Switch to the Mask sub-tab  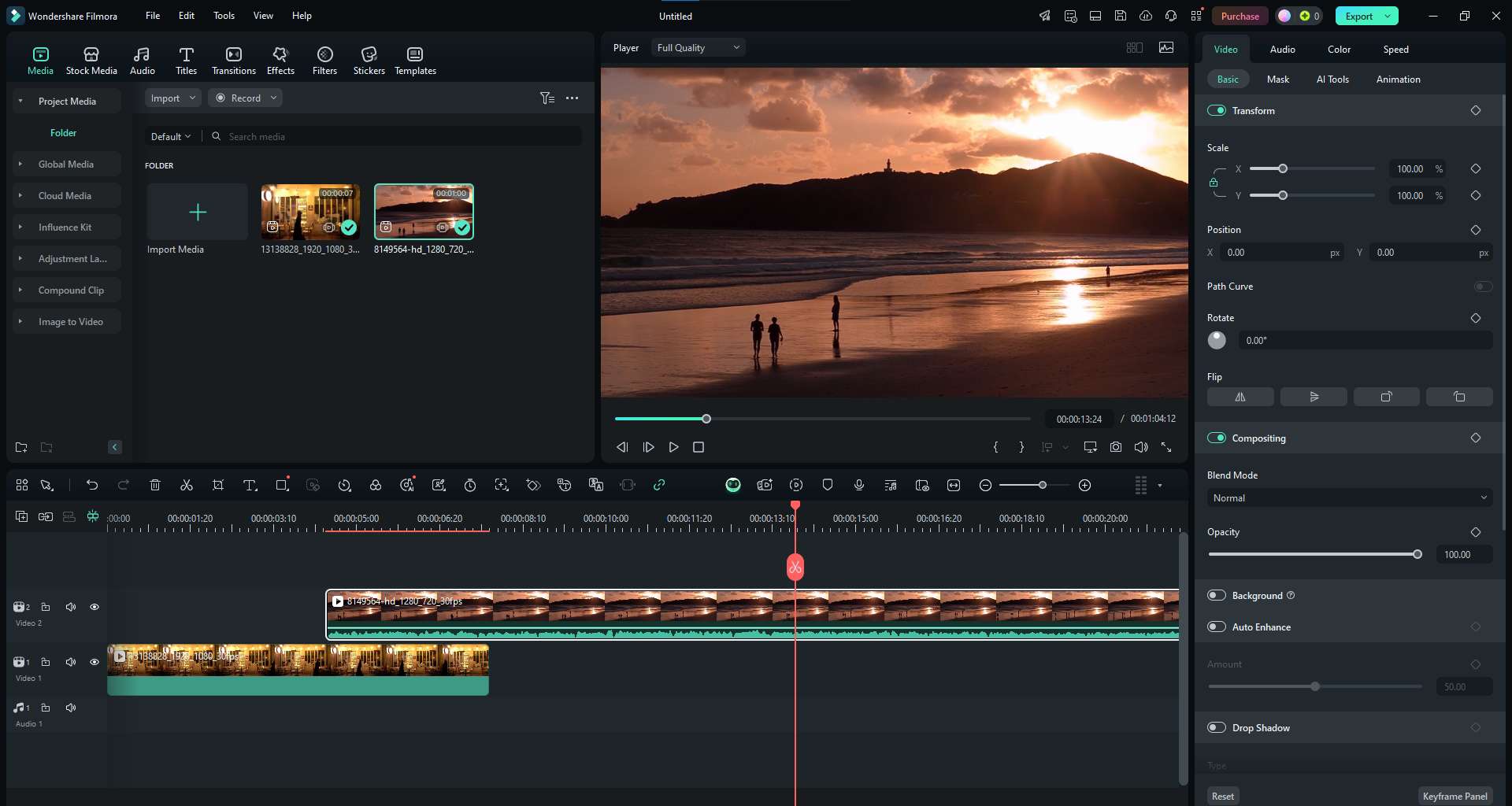click(1277, 79)
